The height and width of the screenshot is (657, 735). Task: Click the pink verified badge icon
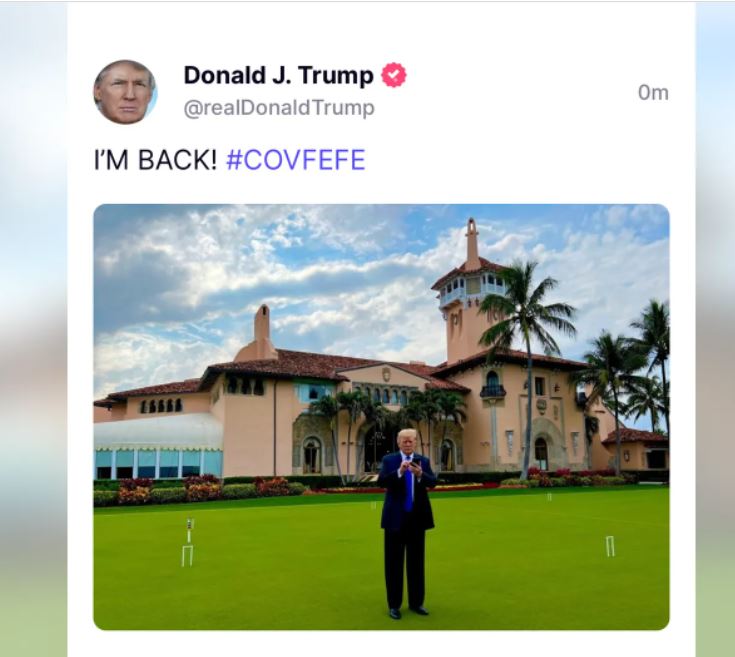[x=394, y=76]
